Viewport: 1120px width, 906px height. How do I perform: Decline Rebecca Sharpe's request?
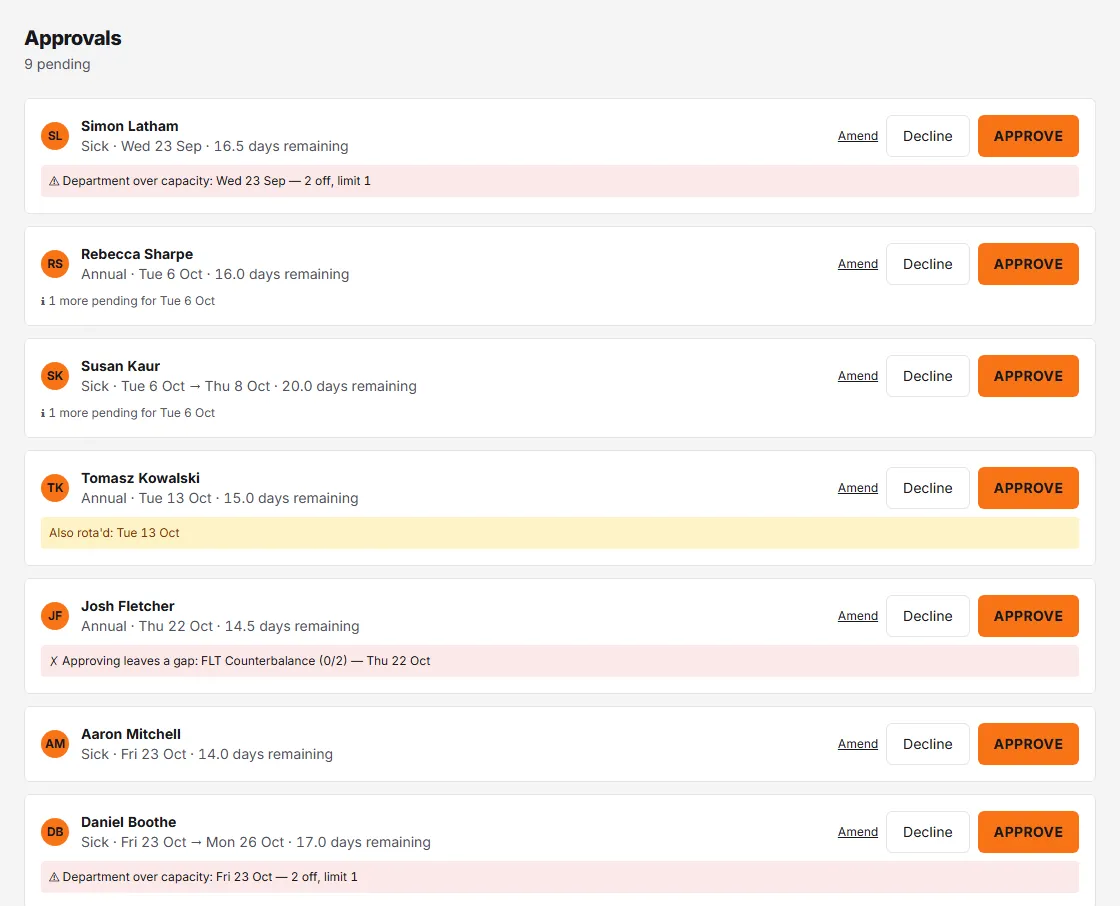(927, 264)
